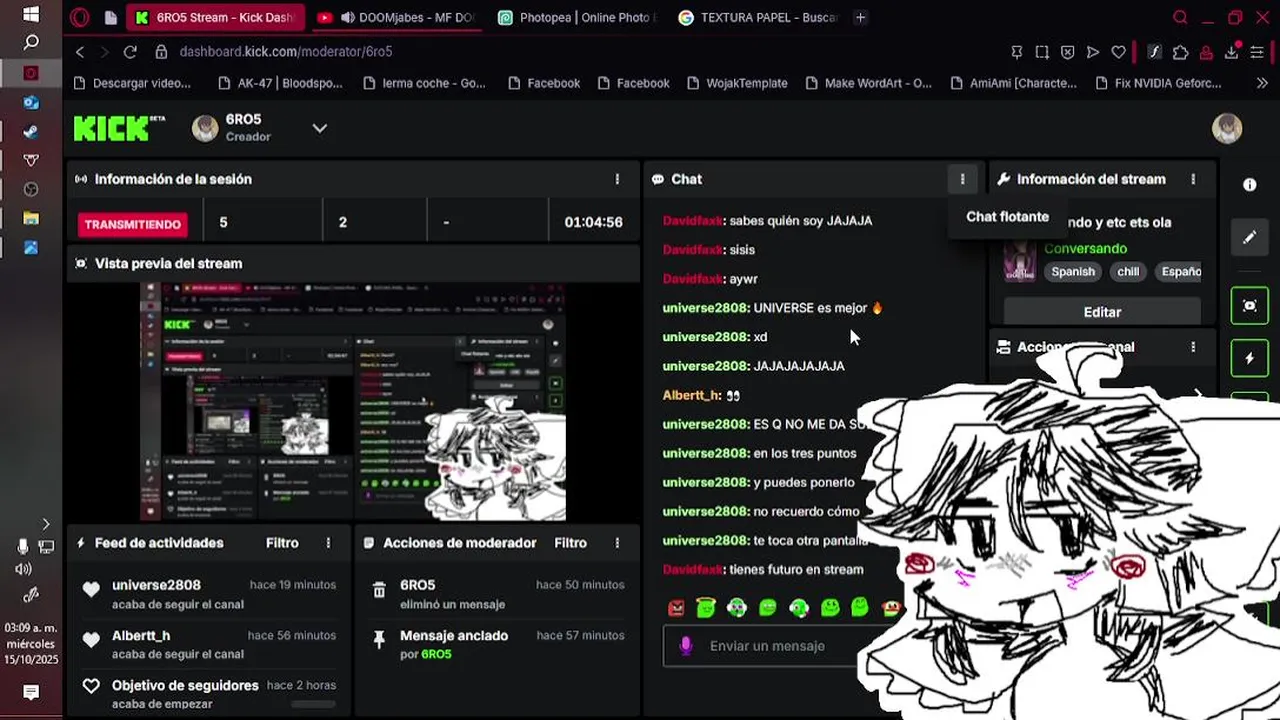Viewport: 1280px width, 720px height.
Task: Open options menu for Acciones del canal
Action: point(1193,347)
